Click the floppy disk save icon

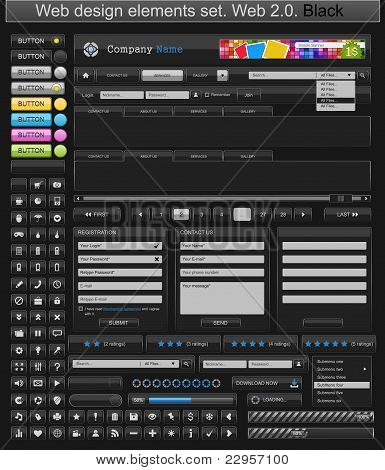click(x=133, y=417)
